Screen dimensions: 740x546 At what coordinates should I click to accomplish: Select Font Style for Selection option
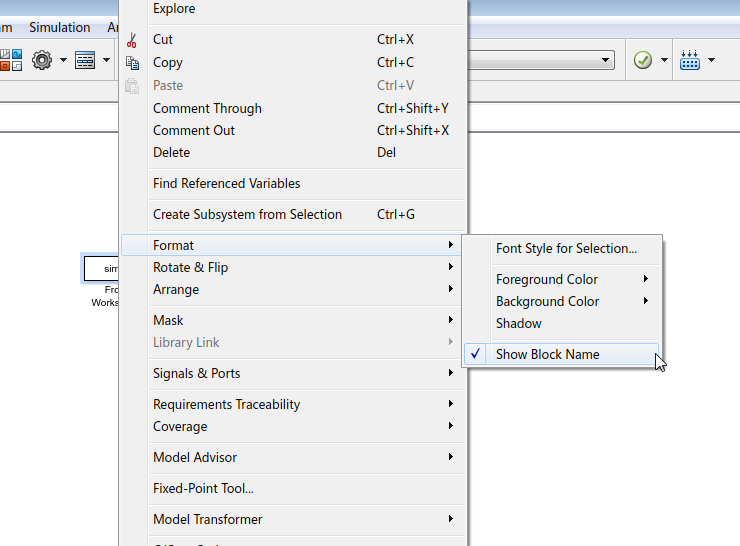566,248
